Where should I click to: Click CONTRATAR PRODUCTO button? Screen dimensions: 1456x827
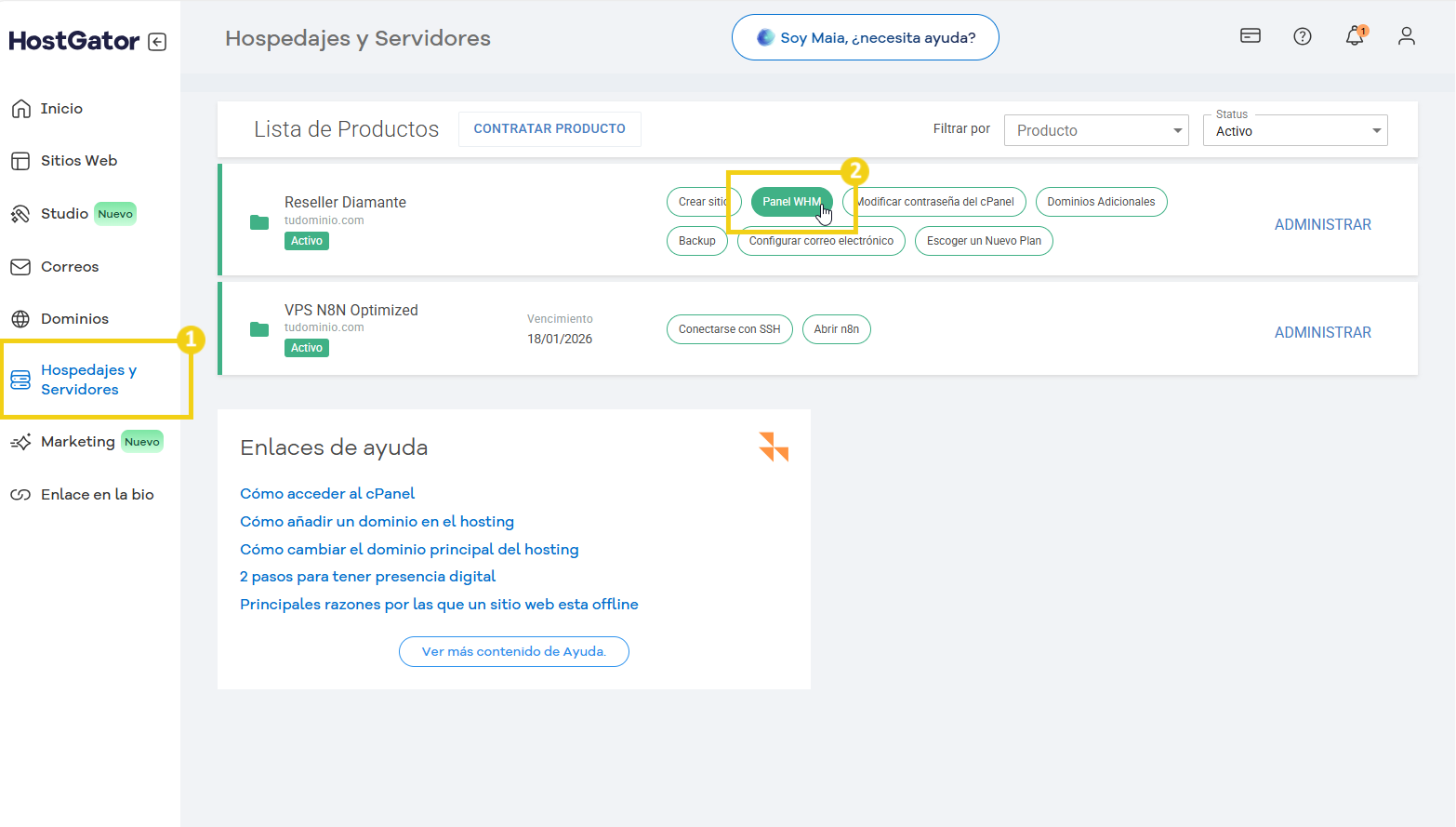[549, 128]
